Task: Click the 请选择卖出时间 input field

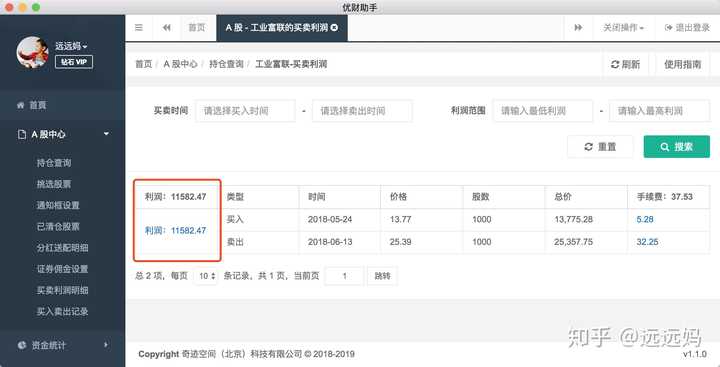Action: coord(362,111)
